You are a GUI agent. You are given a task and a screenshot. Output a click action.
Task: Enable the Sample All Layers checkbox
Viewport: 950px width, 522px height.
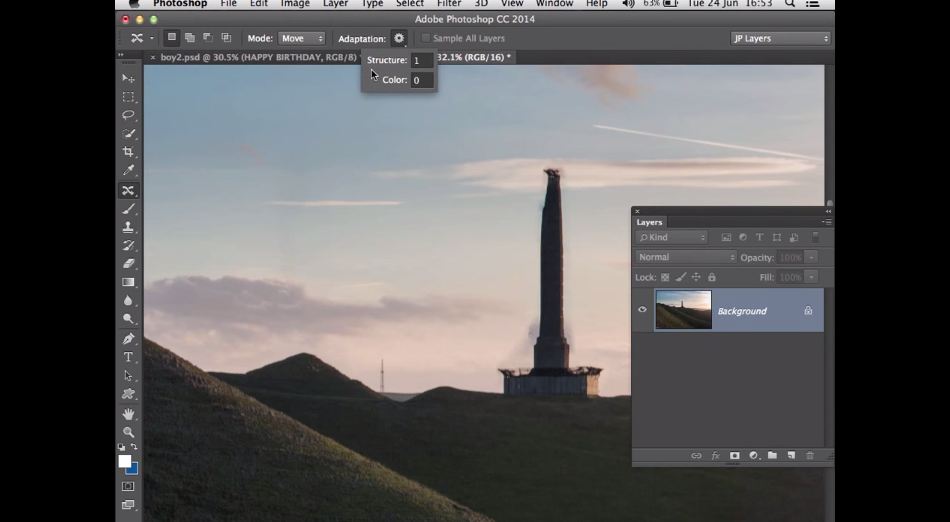(426, 39)
